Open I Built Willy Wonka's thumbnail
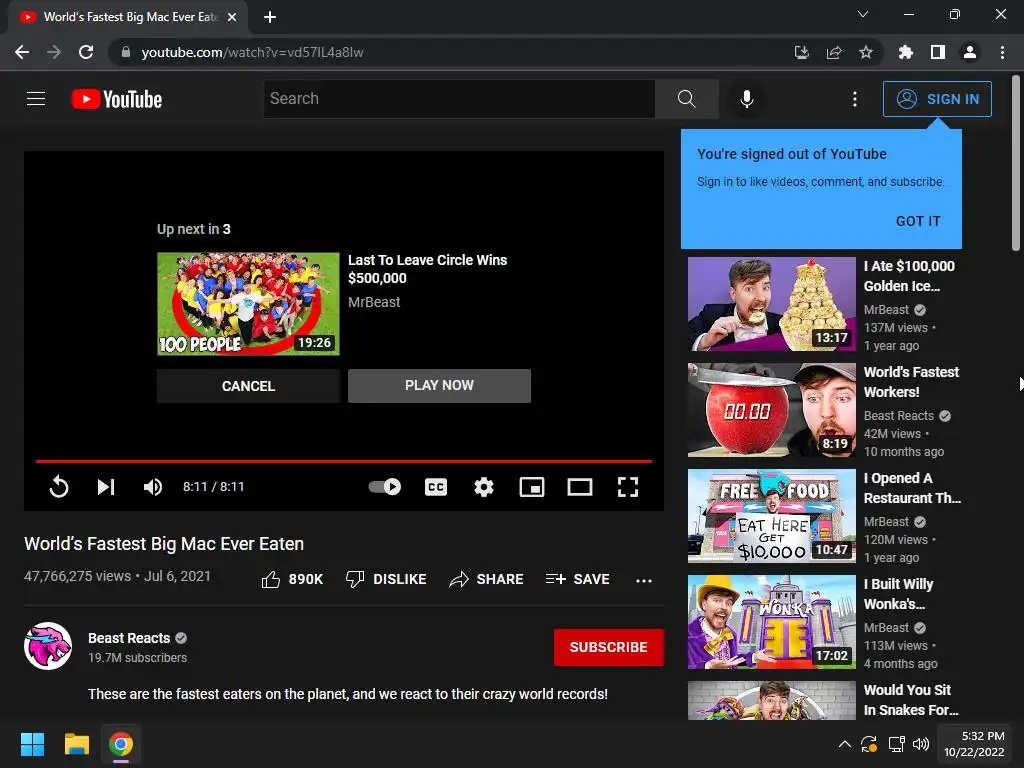This screenshot has width=1024, height=768. point(771,622)
